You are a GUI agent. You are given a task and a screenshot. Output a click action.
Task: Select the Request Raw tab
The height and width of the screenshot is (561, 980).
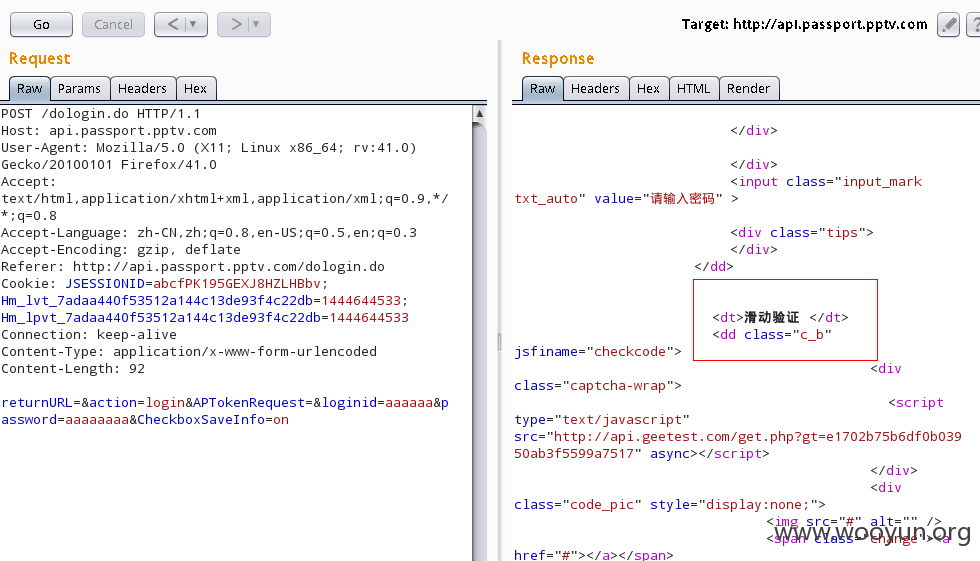point(29,89)
